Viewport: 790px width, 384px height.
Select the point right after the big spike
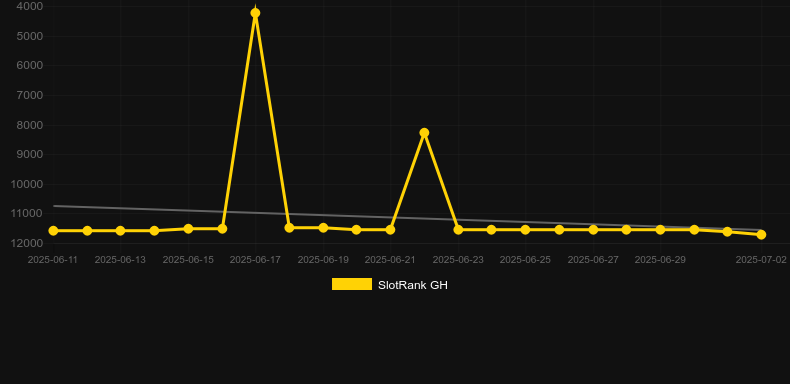click(x=289, y=228)
